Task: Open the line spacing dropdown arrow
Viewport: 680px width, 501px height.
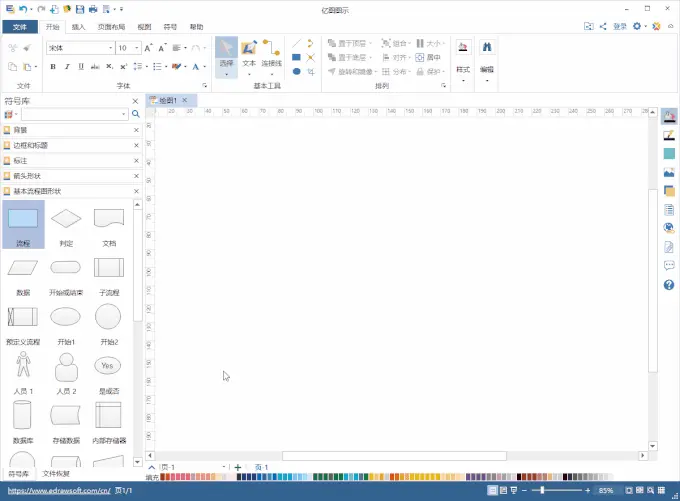Action: [147, 67]
